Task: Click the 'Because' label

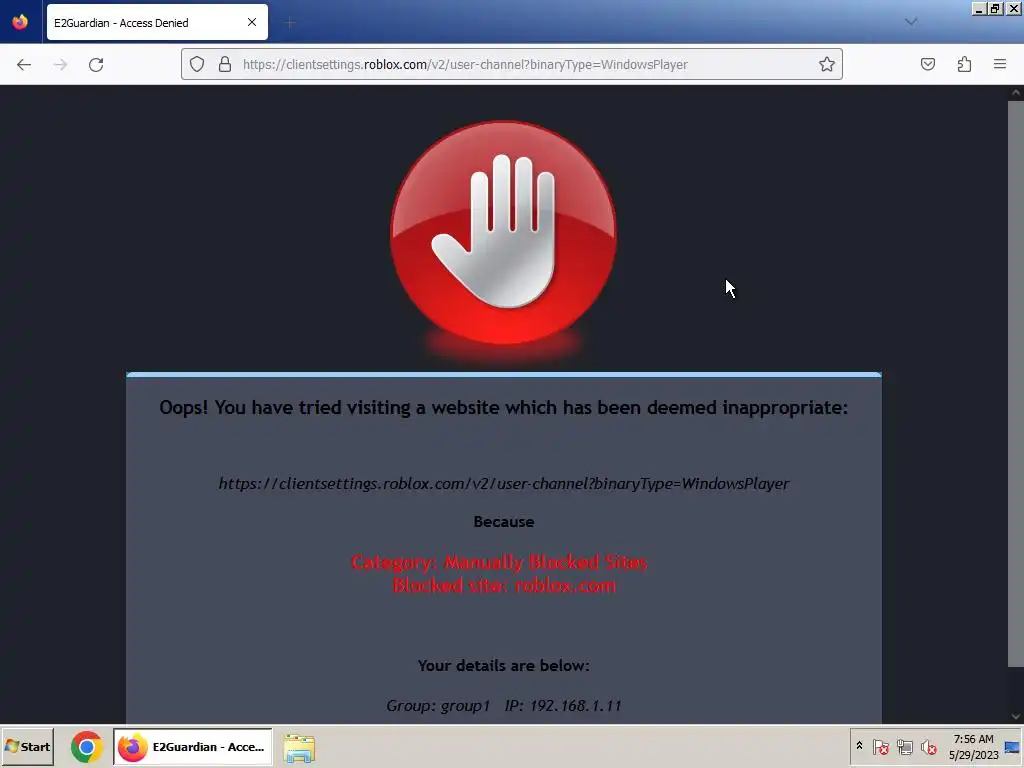Action: tap(504, 522)
